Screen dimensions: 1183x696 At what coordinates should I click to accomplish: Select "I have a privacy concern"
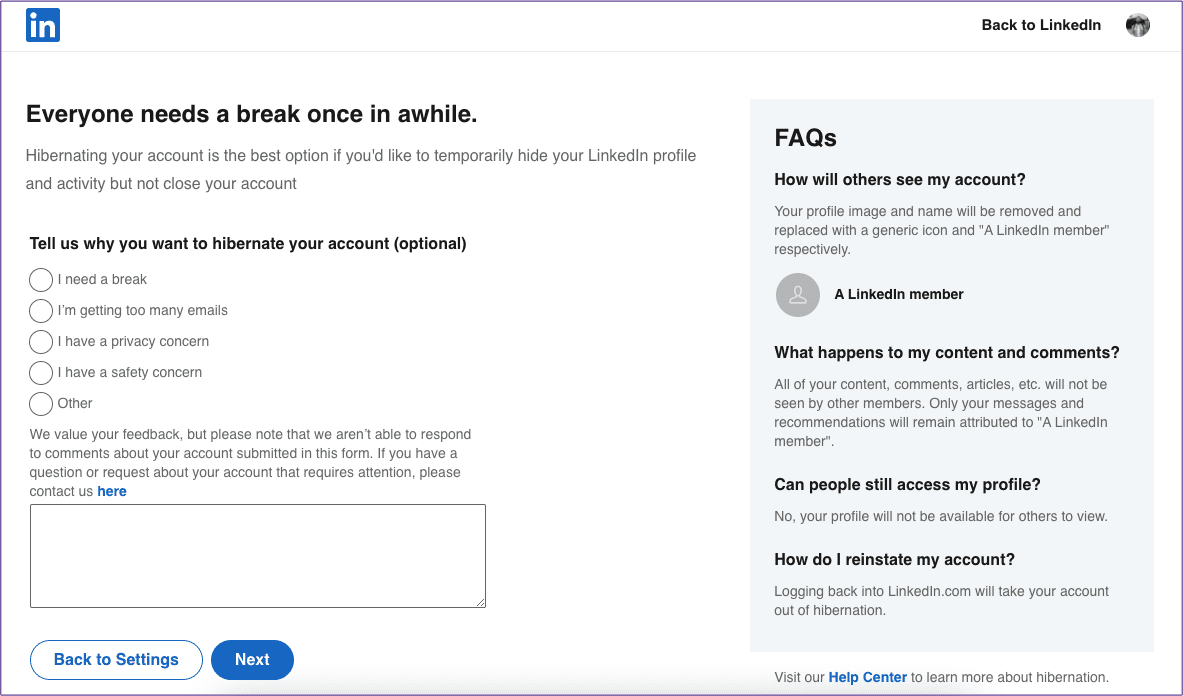pyautogui.click(x=40, y=342)
